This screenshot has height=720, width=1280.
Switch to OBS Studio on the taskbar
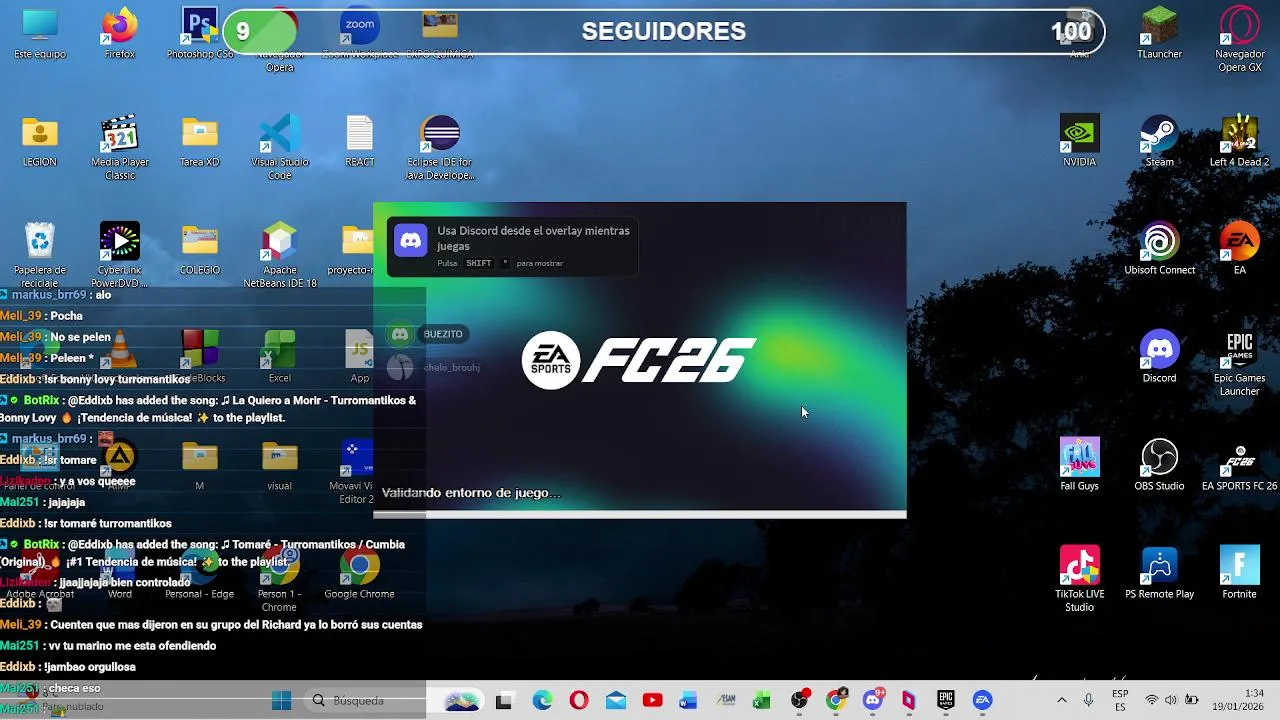799,701
